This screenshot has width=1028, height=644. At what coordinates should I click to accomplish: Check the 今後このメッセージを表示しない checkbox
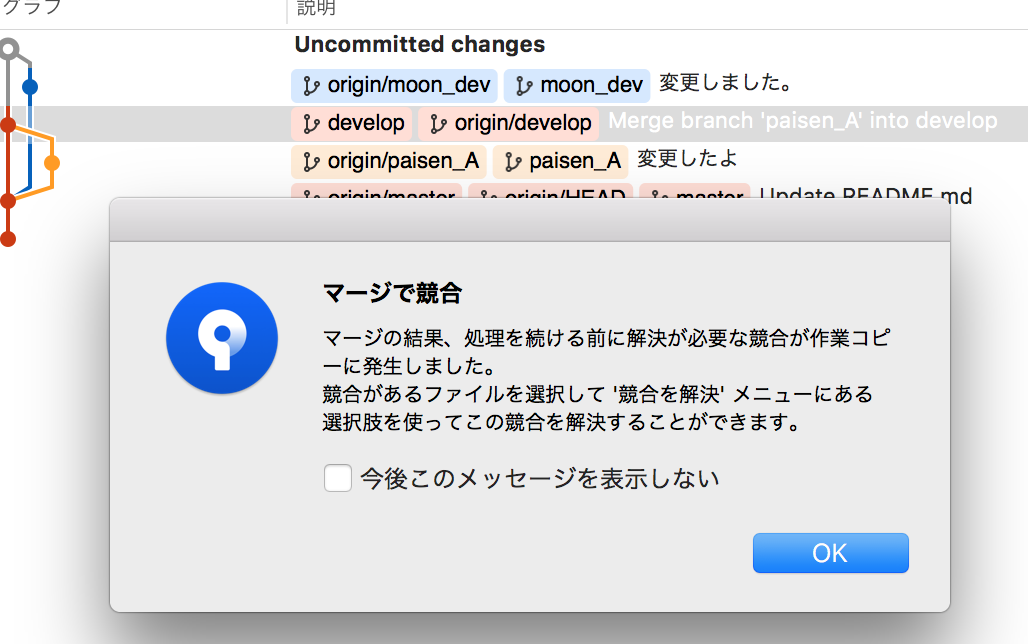[338, 478]
